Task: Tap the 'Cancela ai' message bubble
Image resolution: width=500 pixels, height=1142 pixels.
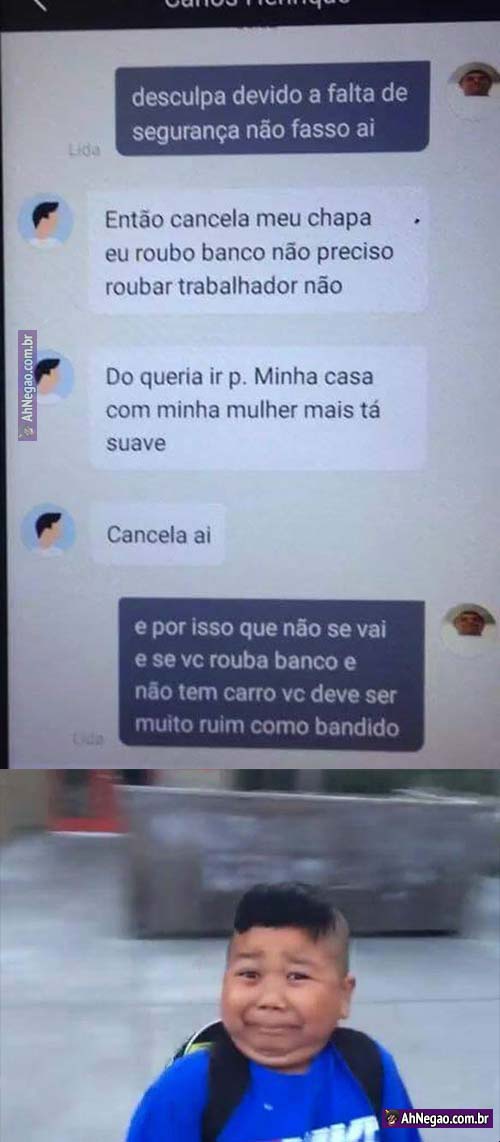Action: pyautogui.click(x=158, y=534)
